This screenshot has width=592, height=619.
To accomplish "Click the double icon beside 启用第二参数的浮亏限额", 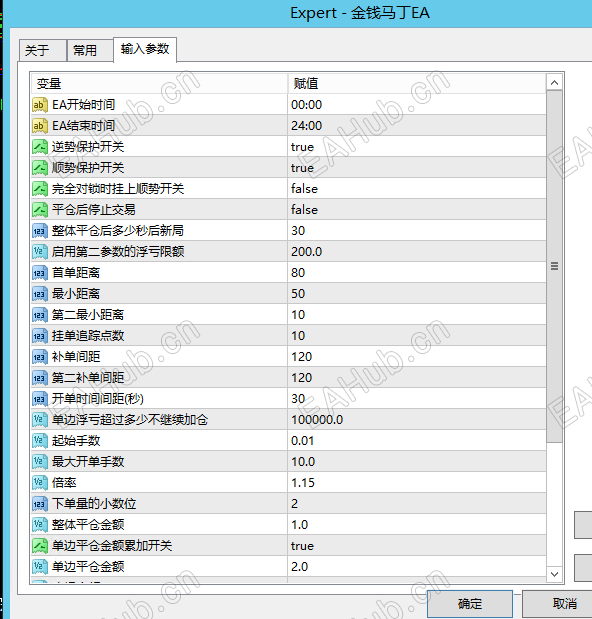I will click(40, 251).
